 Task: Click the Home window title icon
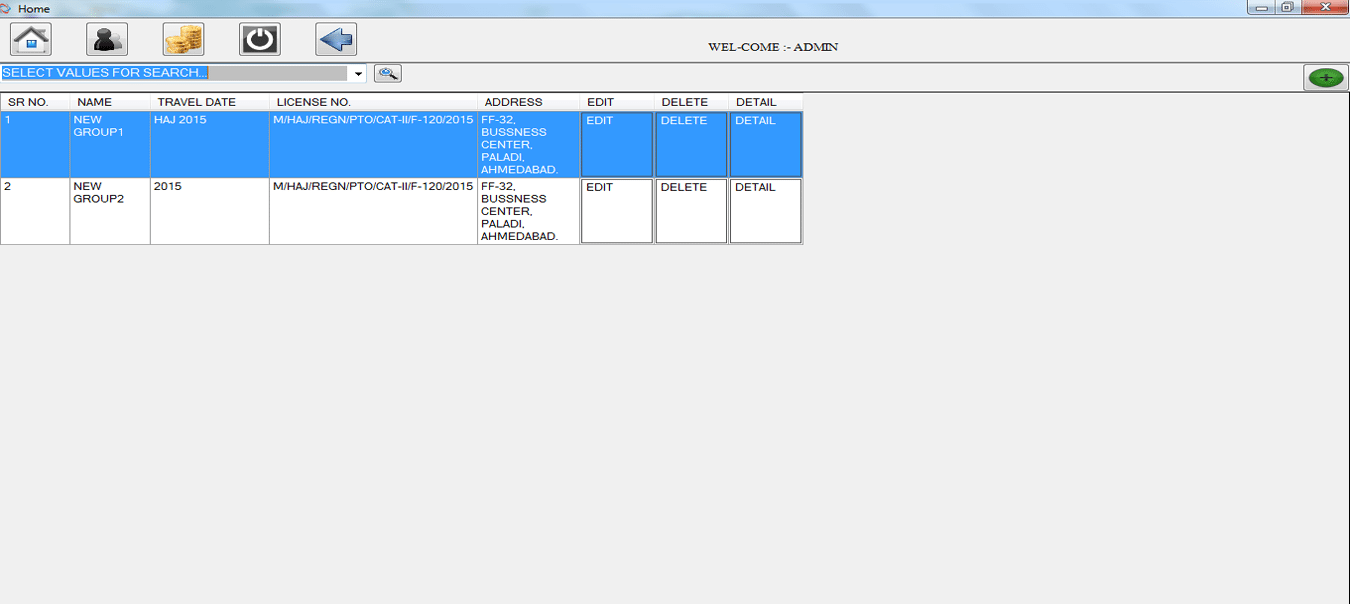tap(6, 8)
